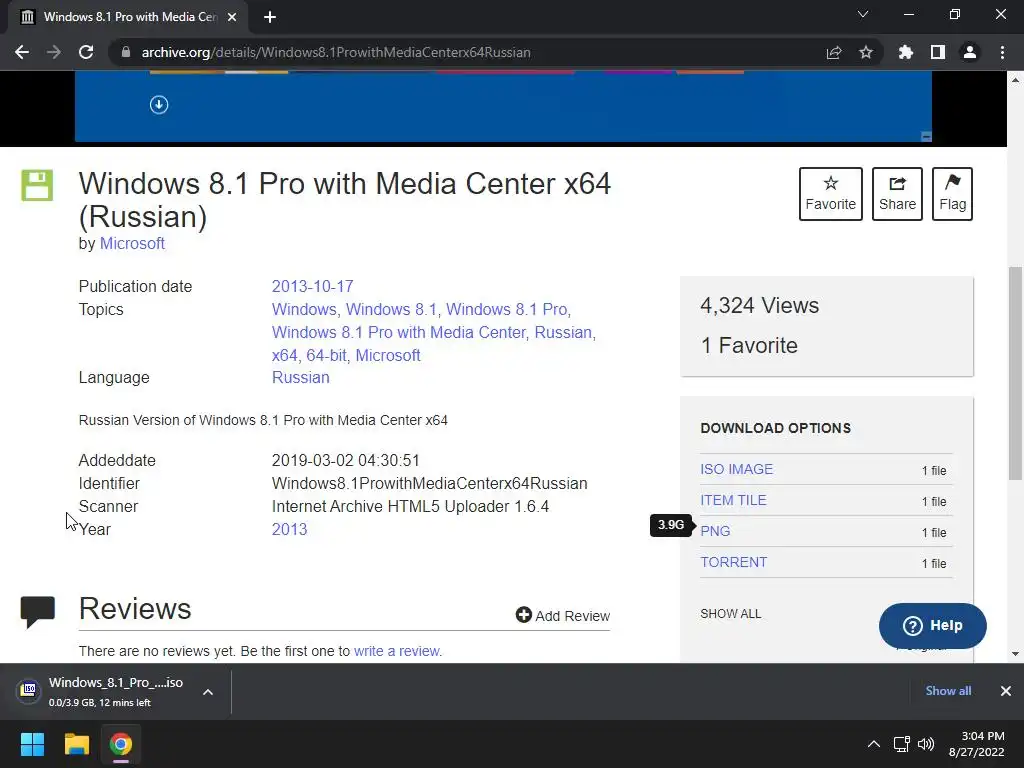1024x768 pixels.
Task: Open the Chrome profile icon
Action: [970, 52]
